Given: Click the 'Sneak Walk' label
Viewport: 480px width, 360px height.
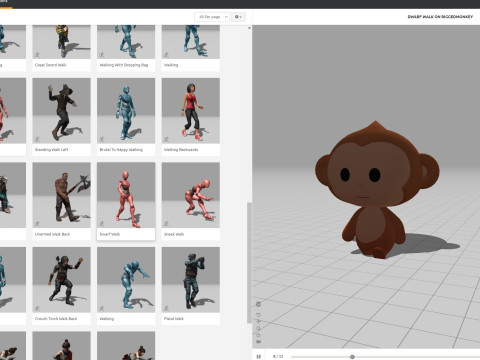Looking at the screenshot, I should (174, 234).
